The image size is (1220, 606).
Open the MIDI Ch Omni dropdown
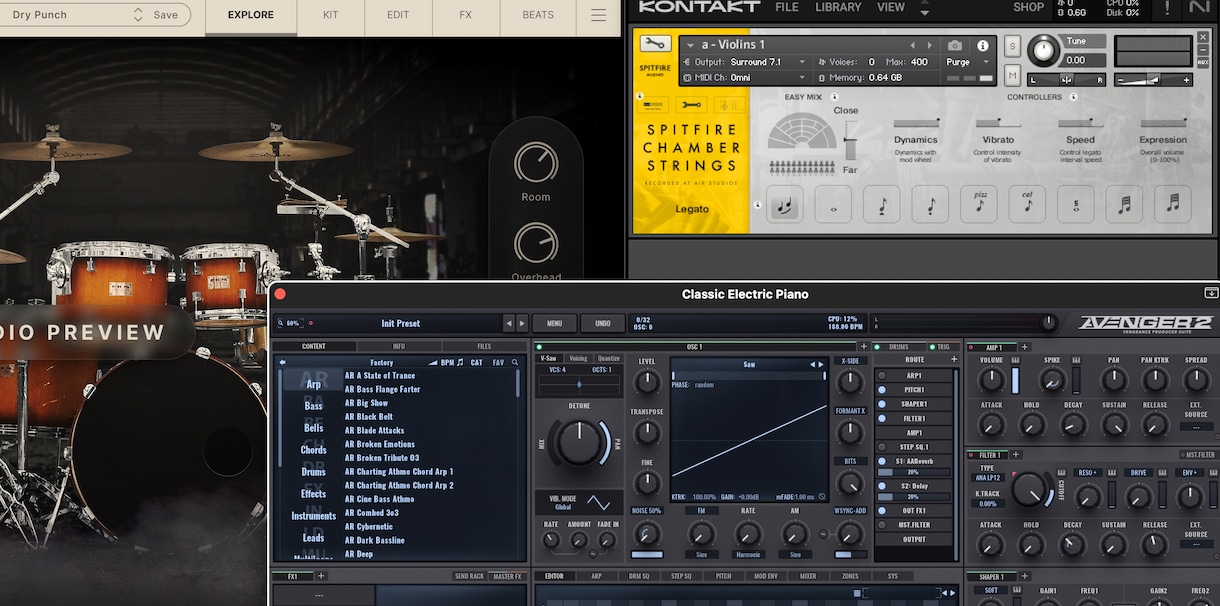click(745, 77)
